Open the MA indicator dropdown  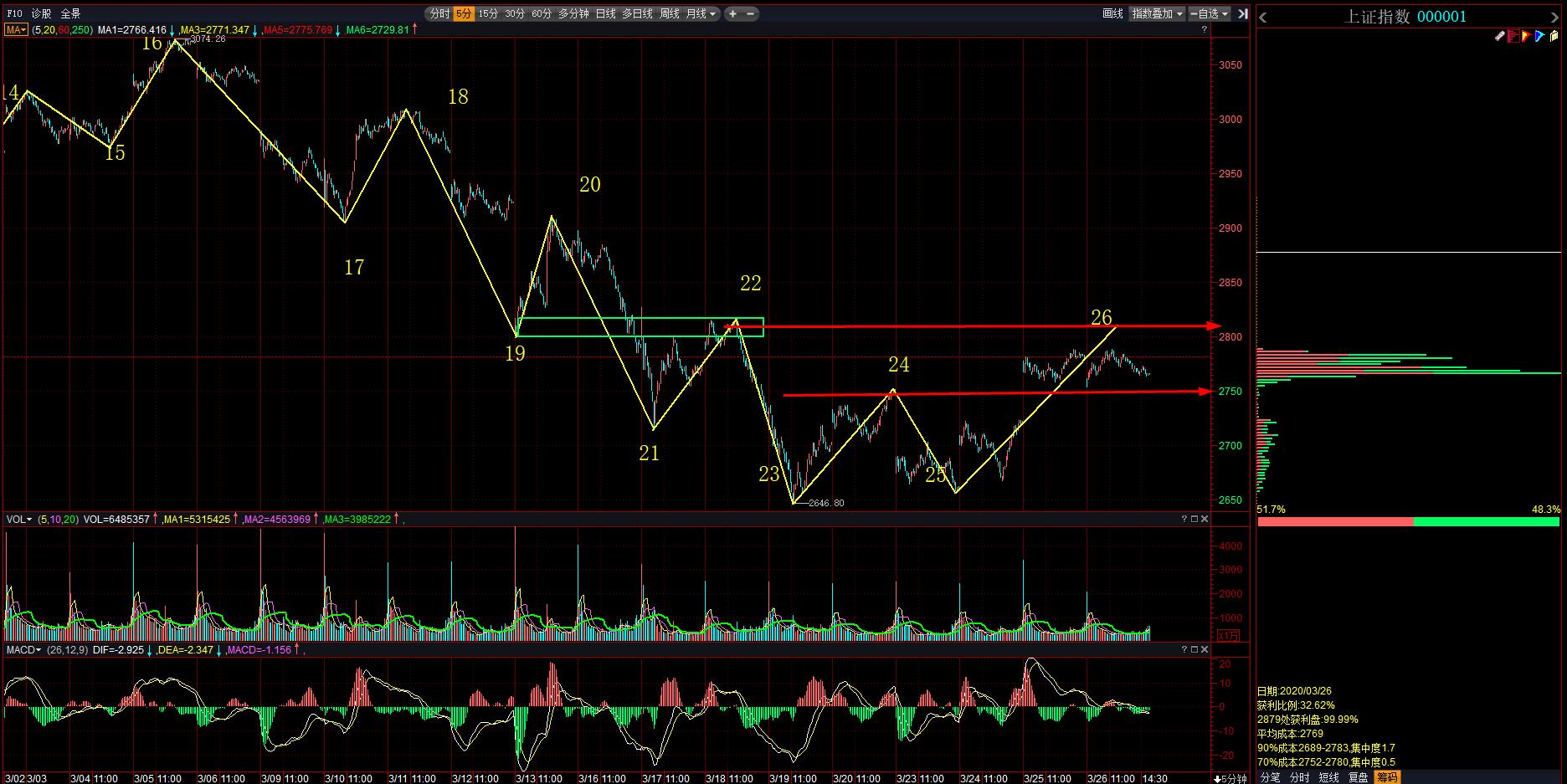pyautogui.click(x=16, y=29)
